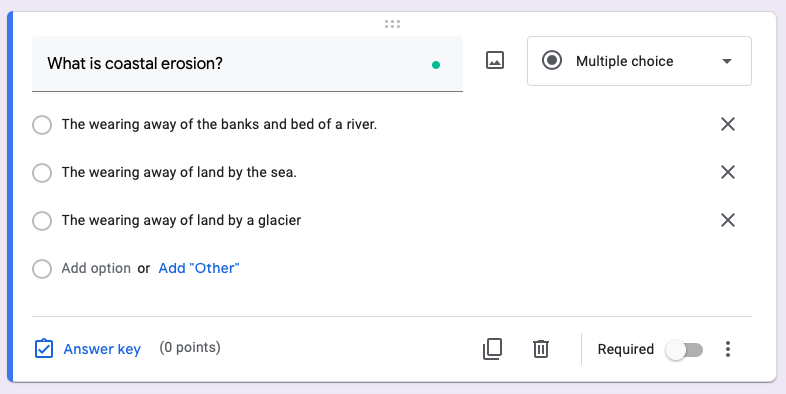Click the add image icon beside question
Screen dimensions: 786x394
[x=495, y=61]
